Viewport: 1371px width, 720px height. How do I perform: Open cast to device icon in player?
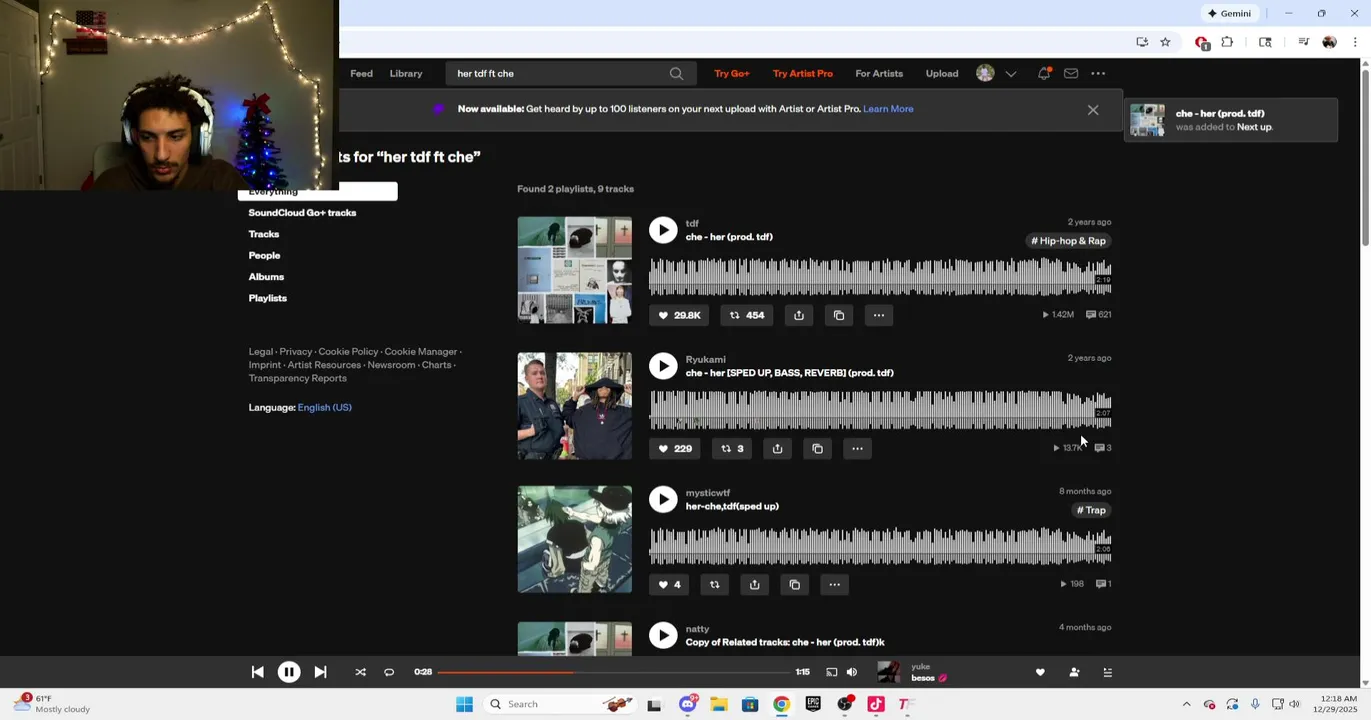pyautogui.click(x=831, y=672)
